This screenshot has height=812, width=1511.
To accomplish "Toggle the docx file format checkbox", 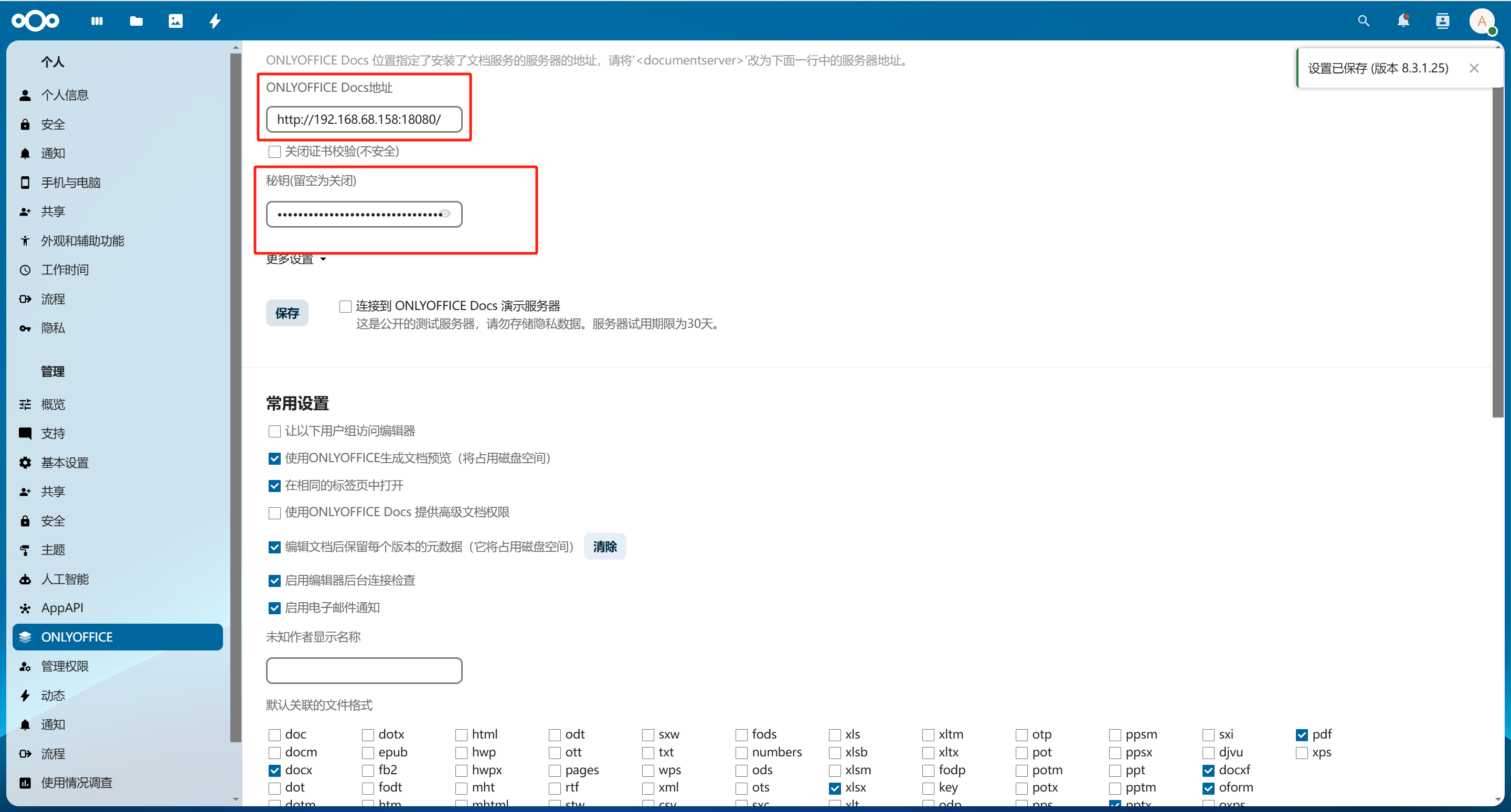I will coord(274,770).
